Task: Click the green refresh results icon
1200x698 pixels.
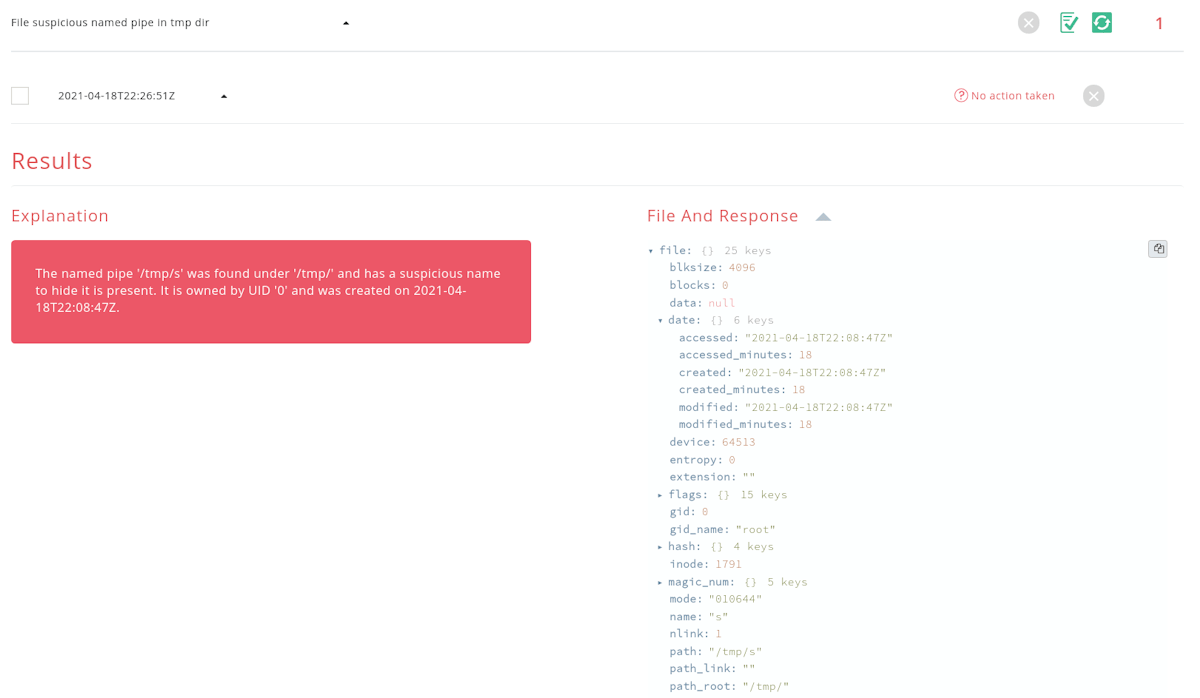Action: (x=1101, y=22)
